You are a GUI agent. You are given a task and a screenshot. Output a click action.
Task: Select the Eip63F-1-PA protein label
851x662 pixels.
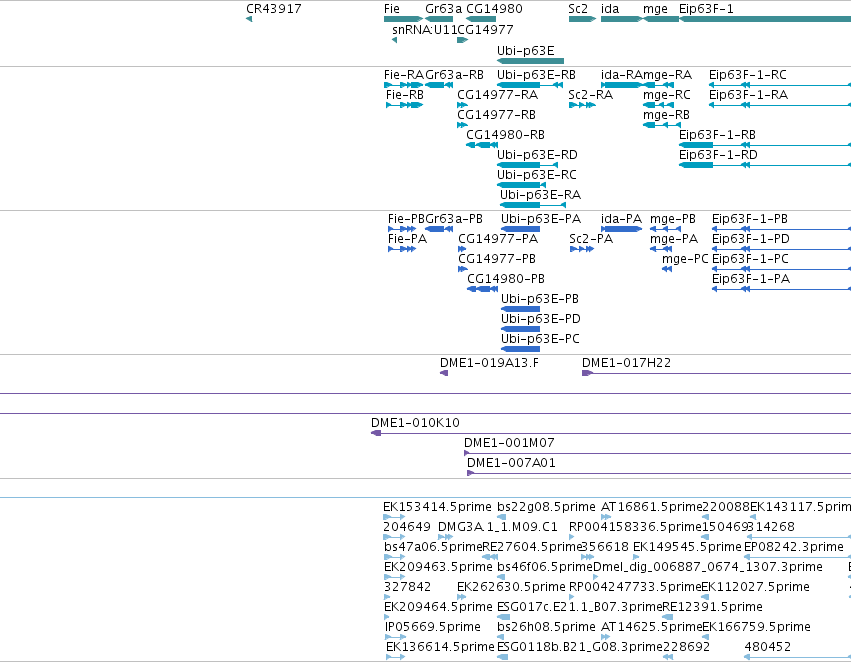751,279
